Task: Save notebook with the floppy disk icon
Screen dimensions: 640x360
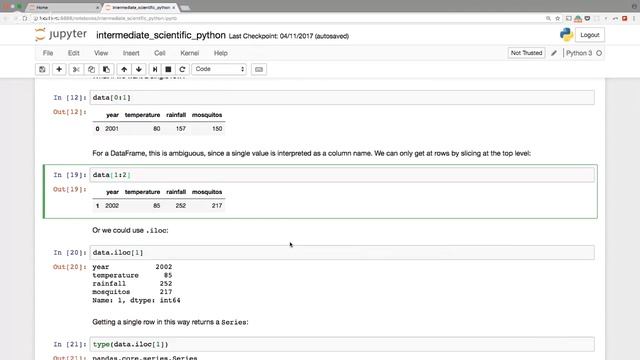Action: [x=42, y=69]
